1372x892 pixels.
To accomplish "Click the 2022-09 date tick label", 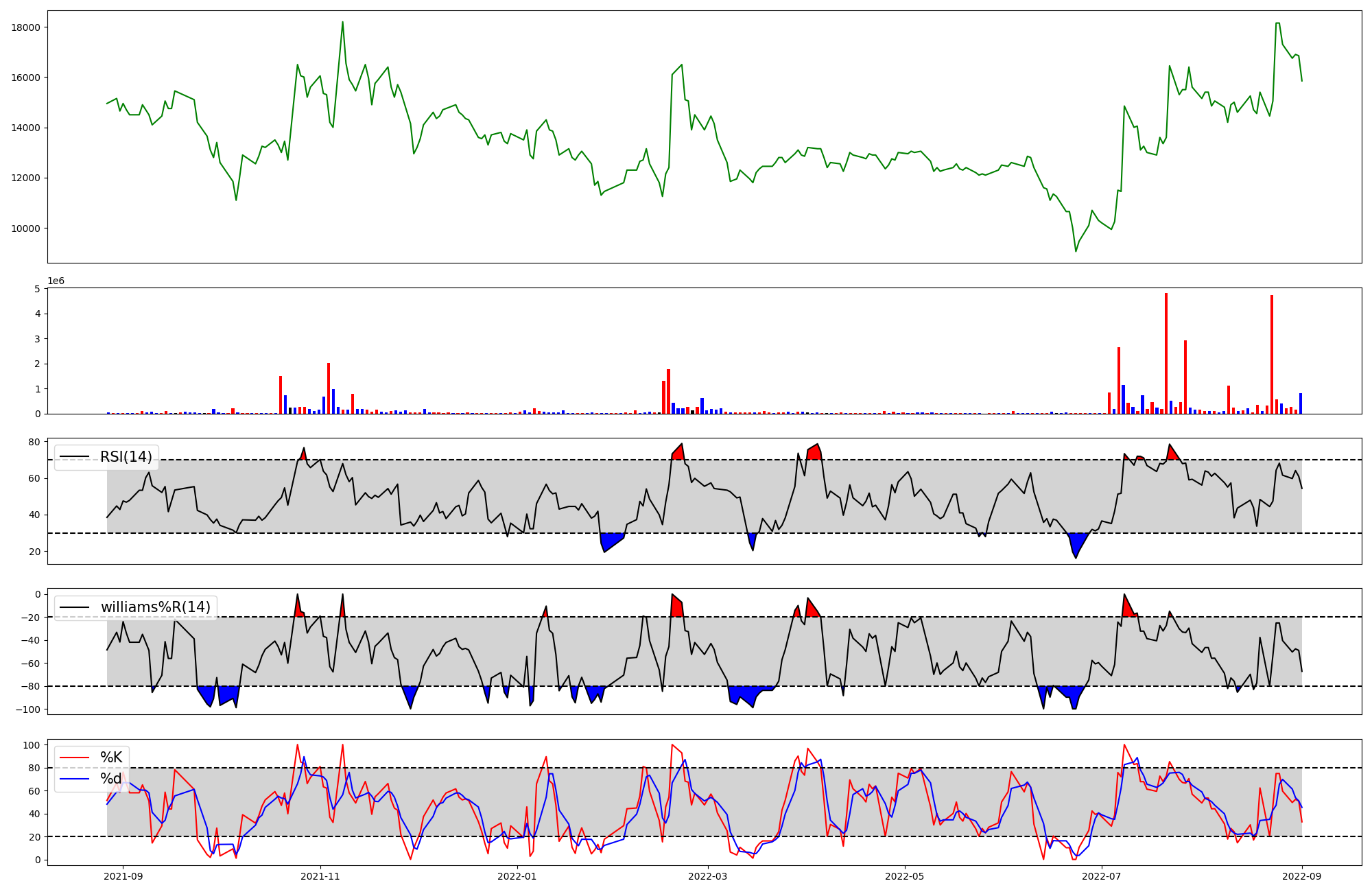I will pos(1301,876).
